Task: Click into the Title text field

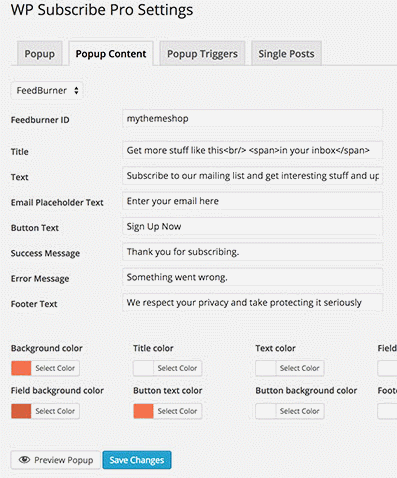Action: (252, 150)
